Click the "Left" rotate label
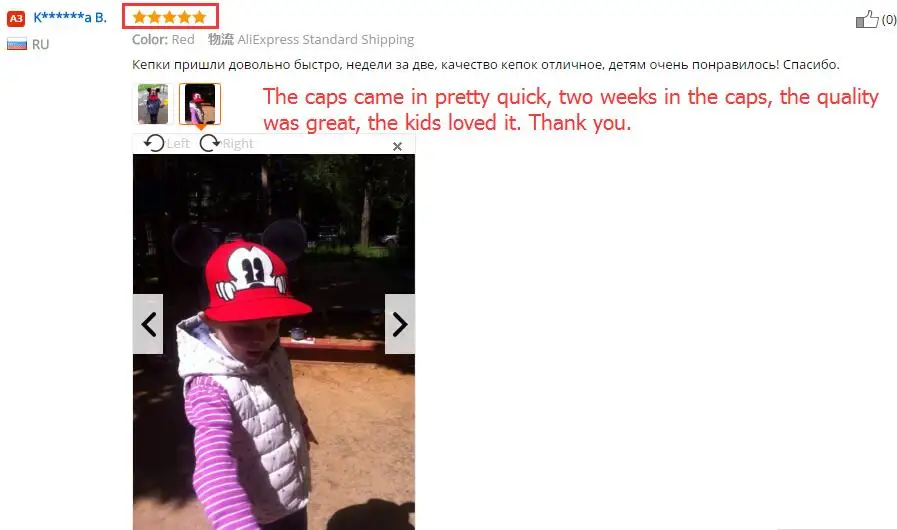Image resolution: width=897 pixels, height=530 pixels. click(x=178, y=144)
